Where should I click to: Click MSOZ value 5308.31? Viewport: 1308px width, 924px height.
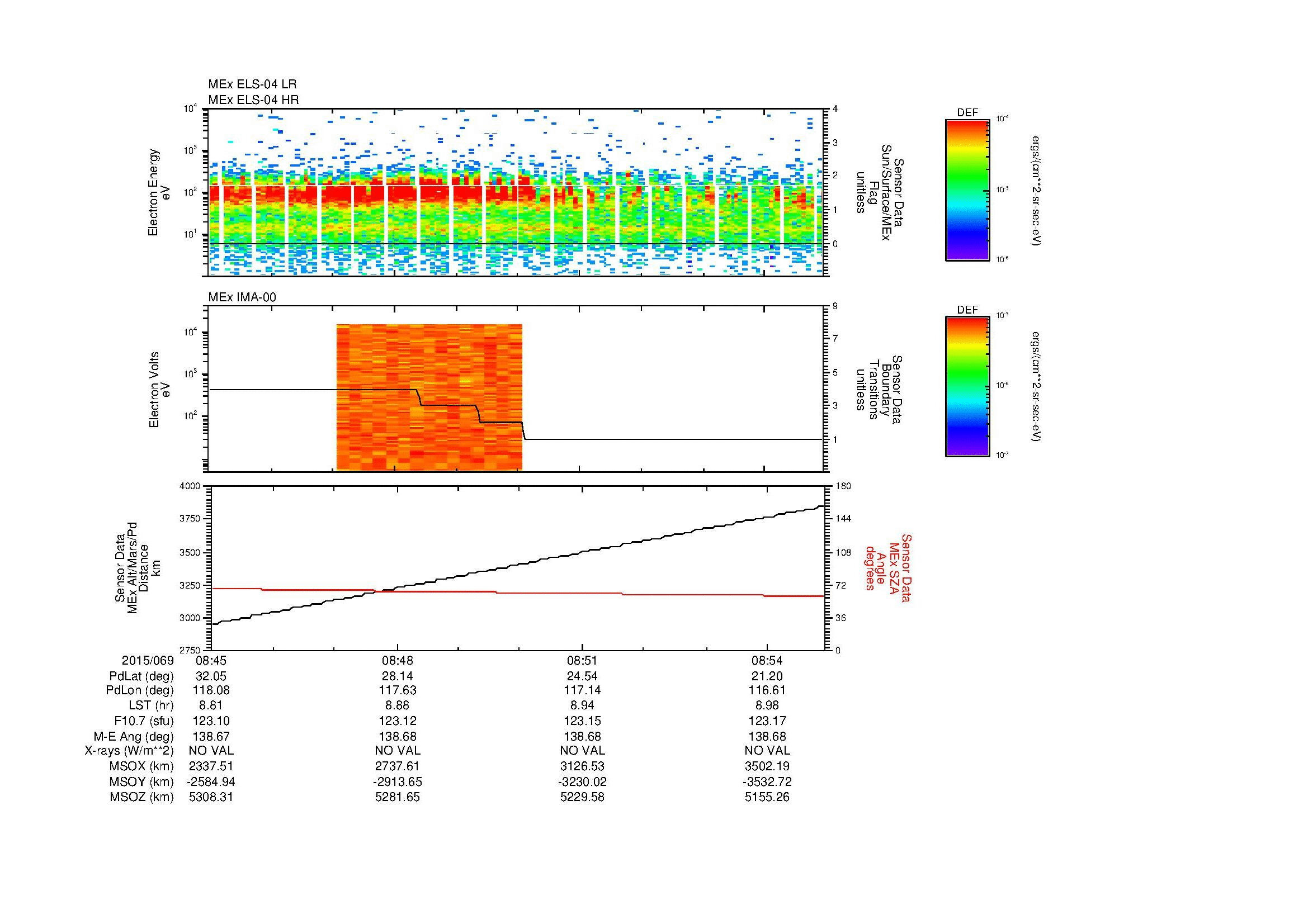[x=211, y=798]
